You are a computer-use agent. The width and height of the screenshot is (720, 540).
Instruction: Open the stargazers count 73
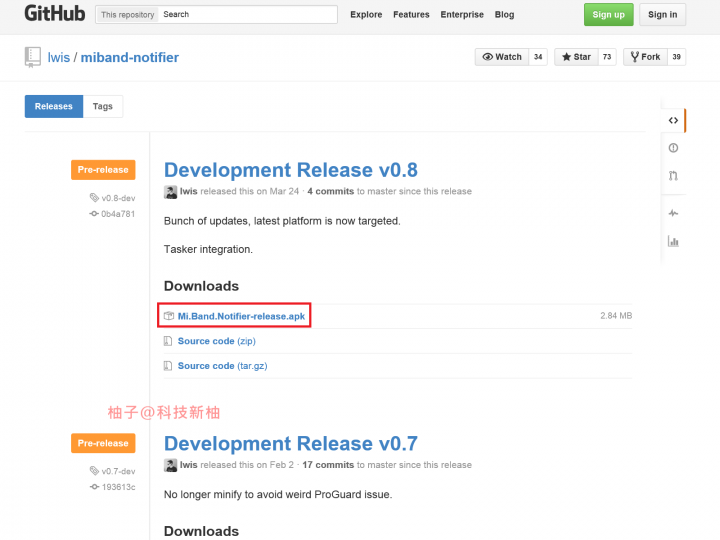[x=607, y=57]
